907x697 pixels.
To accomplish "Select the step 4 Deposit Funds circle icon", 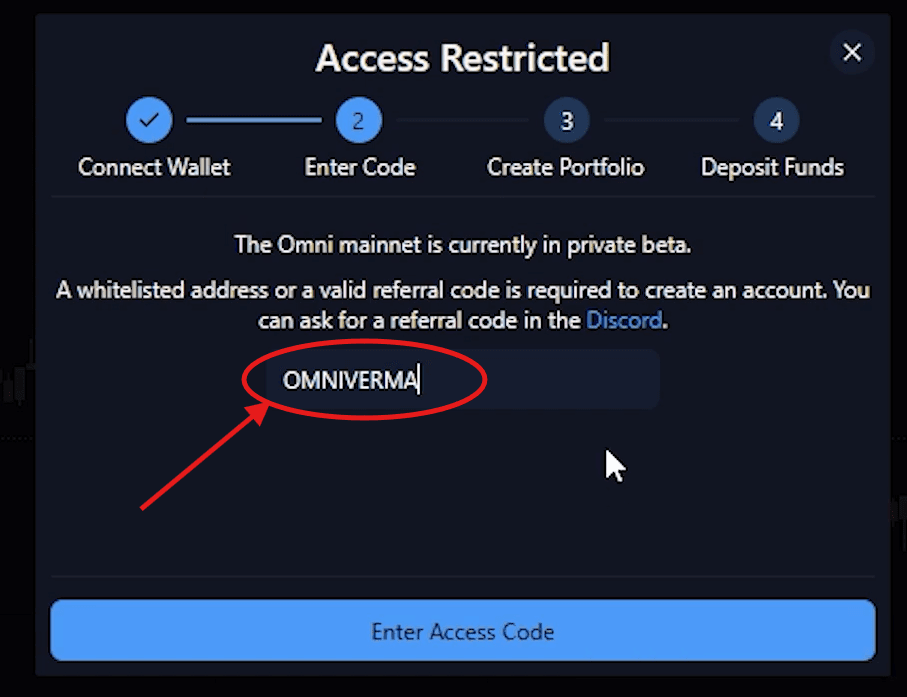I will coord(775,119).
